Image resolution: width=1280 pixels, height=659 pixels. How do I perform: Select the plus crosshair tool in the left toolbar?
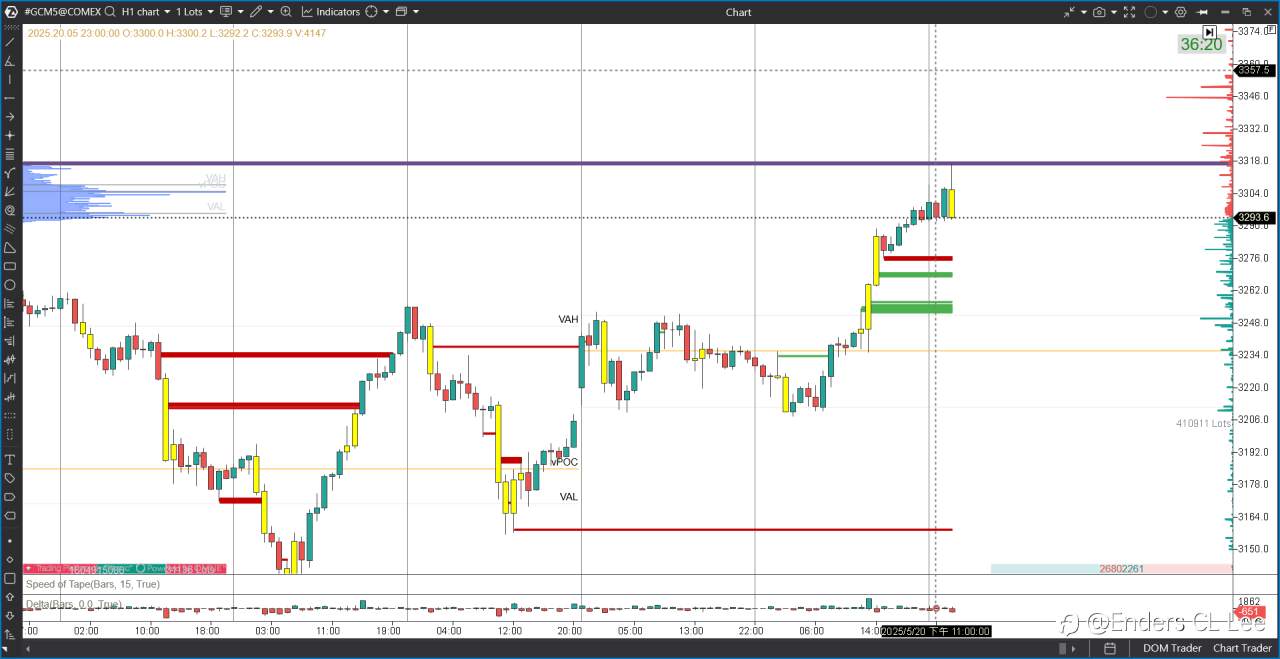coord(10,135)
